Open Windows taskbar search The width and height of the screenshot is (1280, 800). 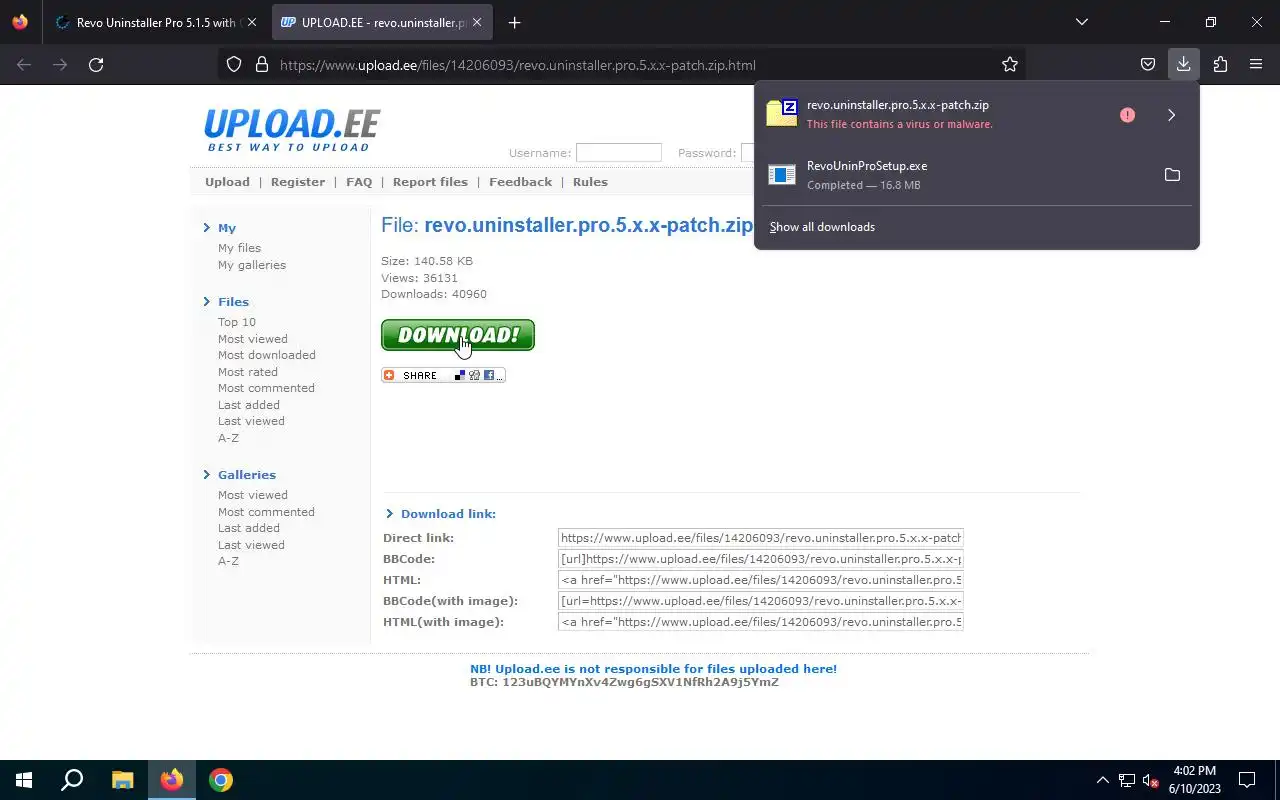point(72,780)
